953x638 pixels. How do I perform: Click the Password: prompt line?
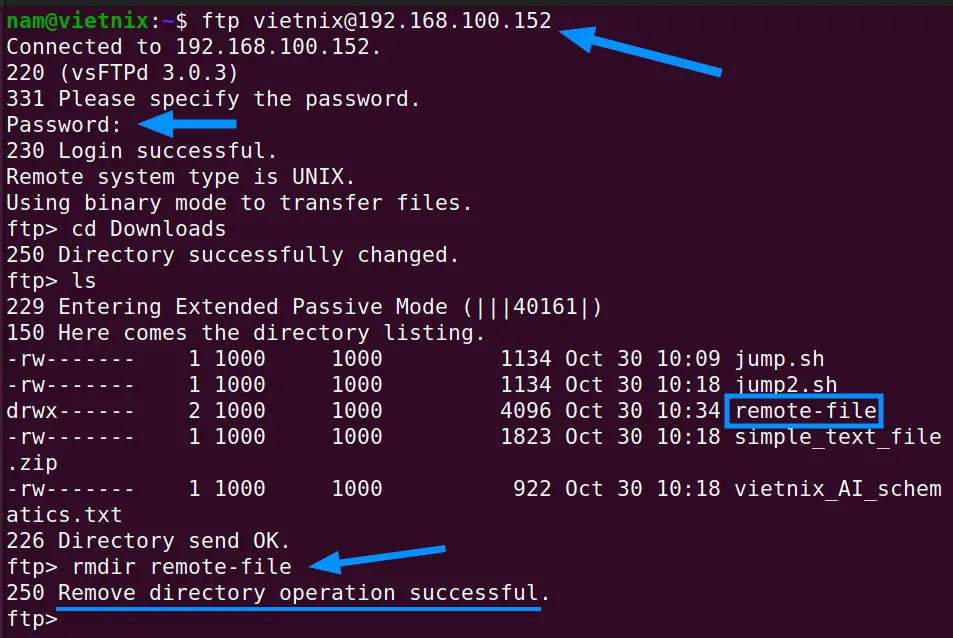pos(64,125)
